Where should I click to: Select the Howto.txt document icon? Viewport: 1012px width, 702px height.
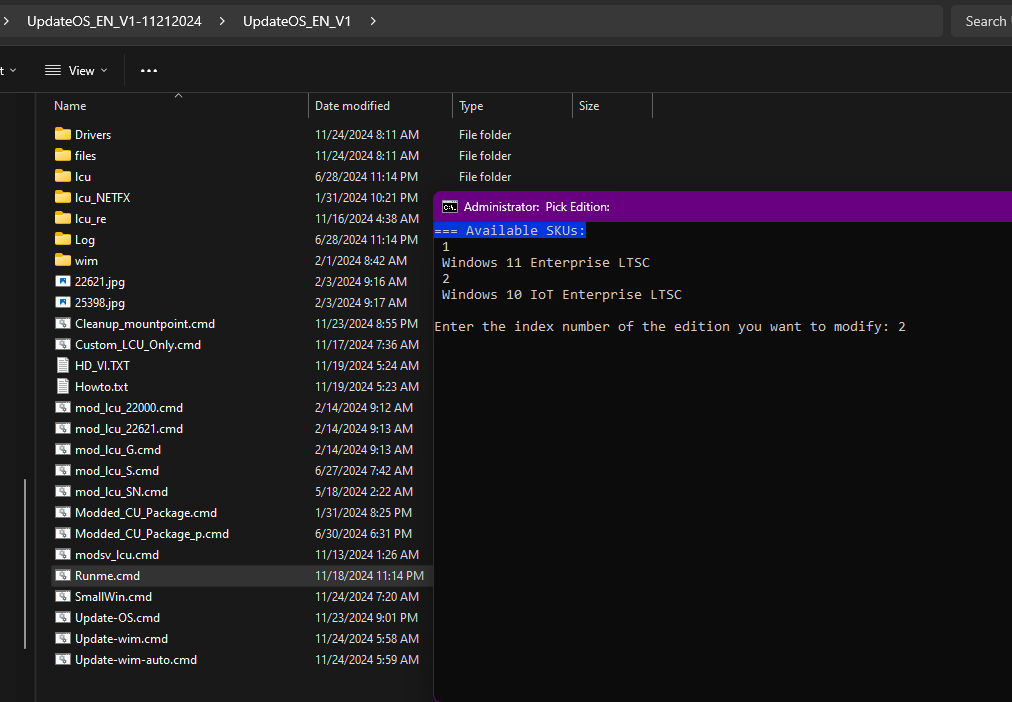63,386
